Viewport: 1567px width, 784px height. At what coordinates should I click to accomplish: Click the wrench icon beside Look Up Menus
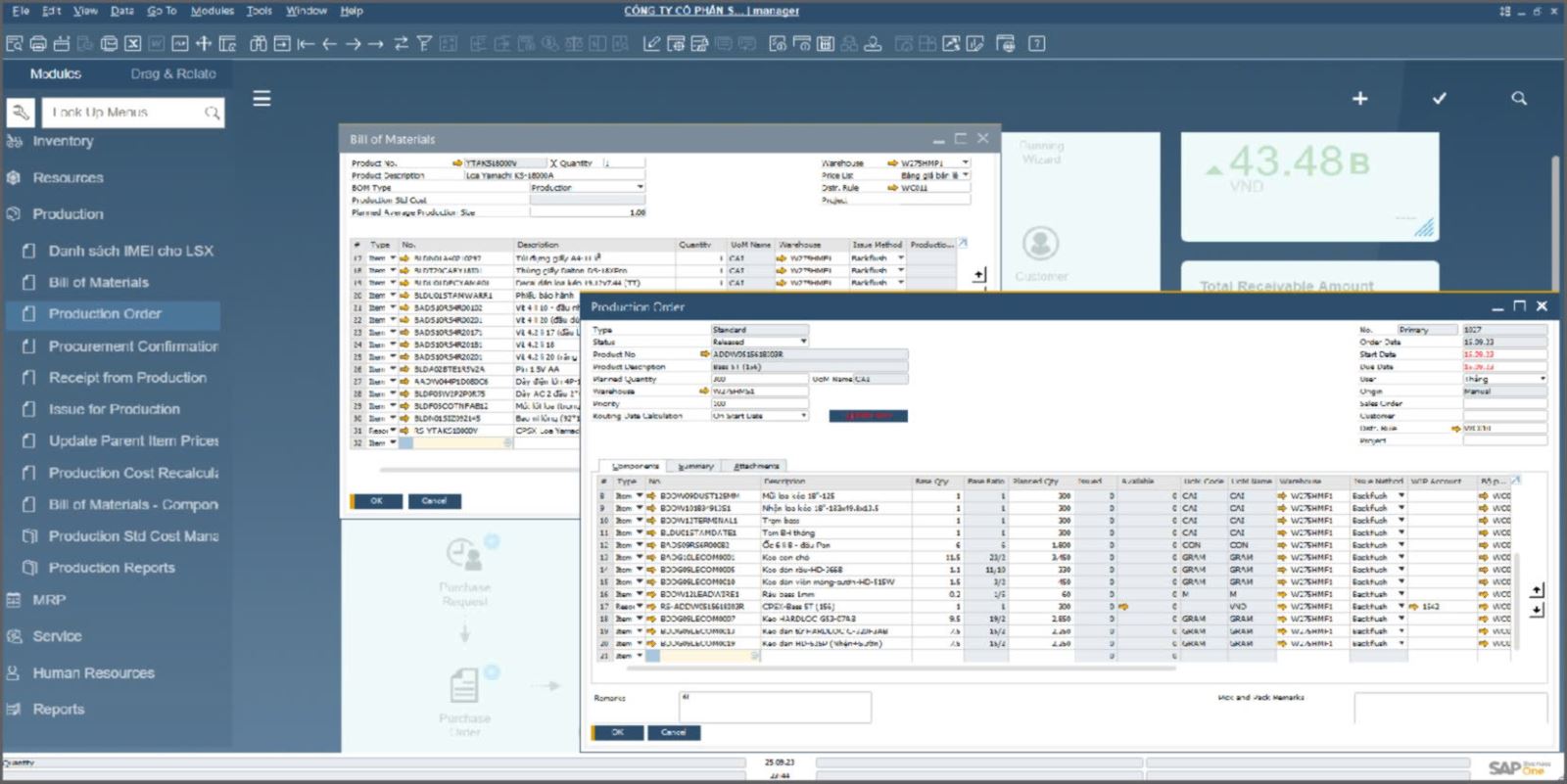21,113
